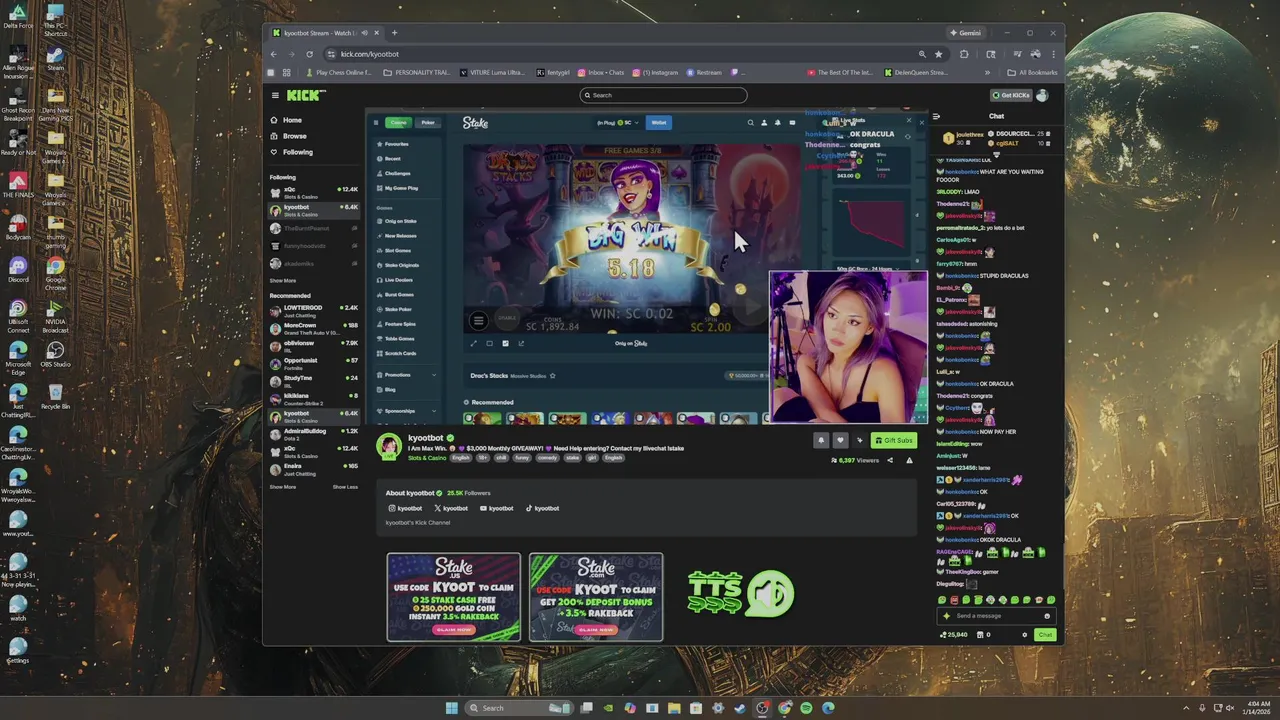Click the Gift Subs button
Viewport: 1280px width, 720px height.
(x=893, y=440)
